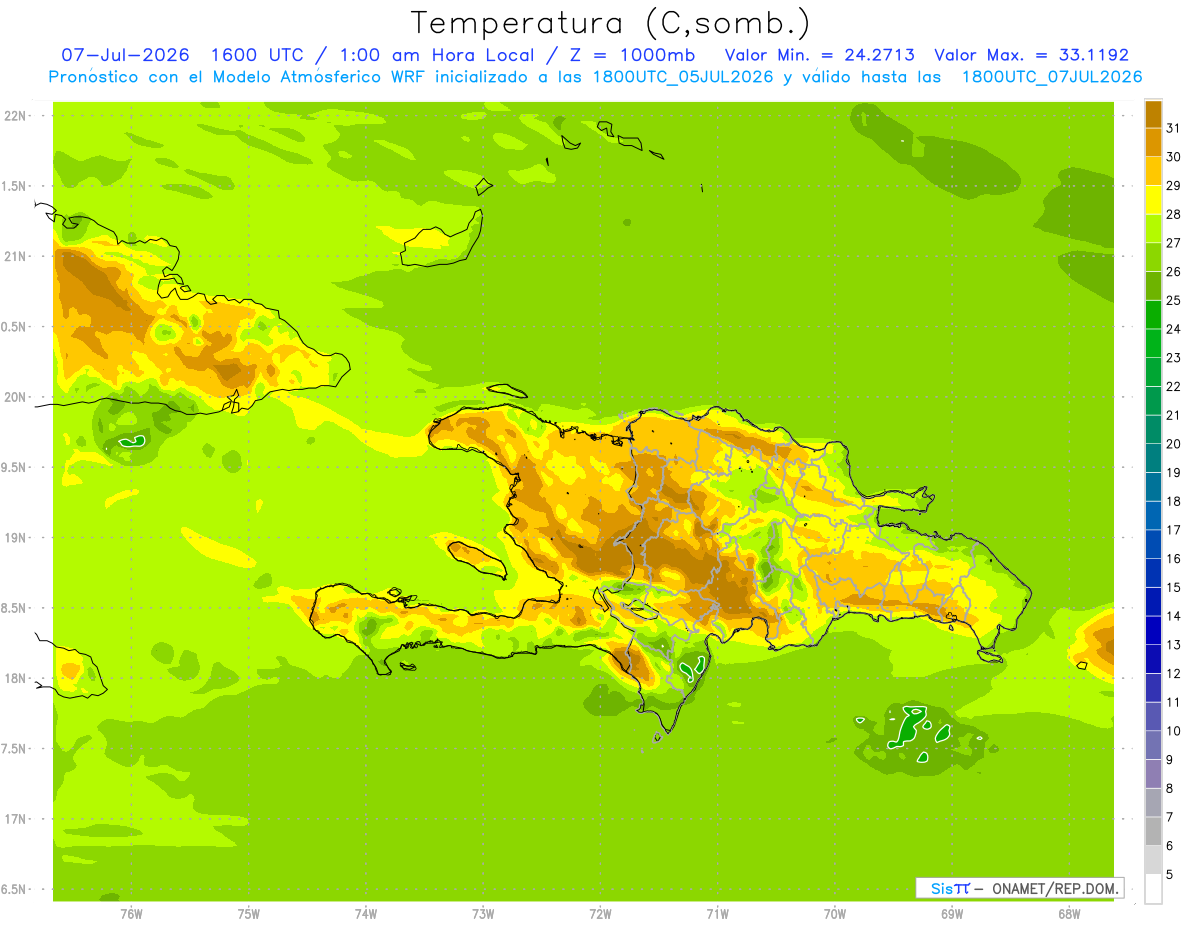Click the "68W" longitude axis label
Image resolution: width=1200 pixels, height=927 pixels.
(1069, 913)
